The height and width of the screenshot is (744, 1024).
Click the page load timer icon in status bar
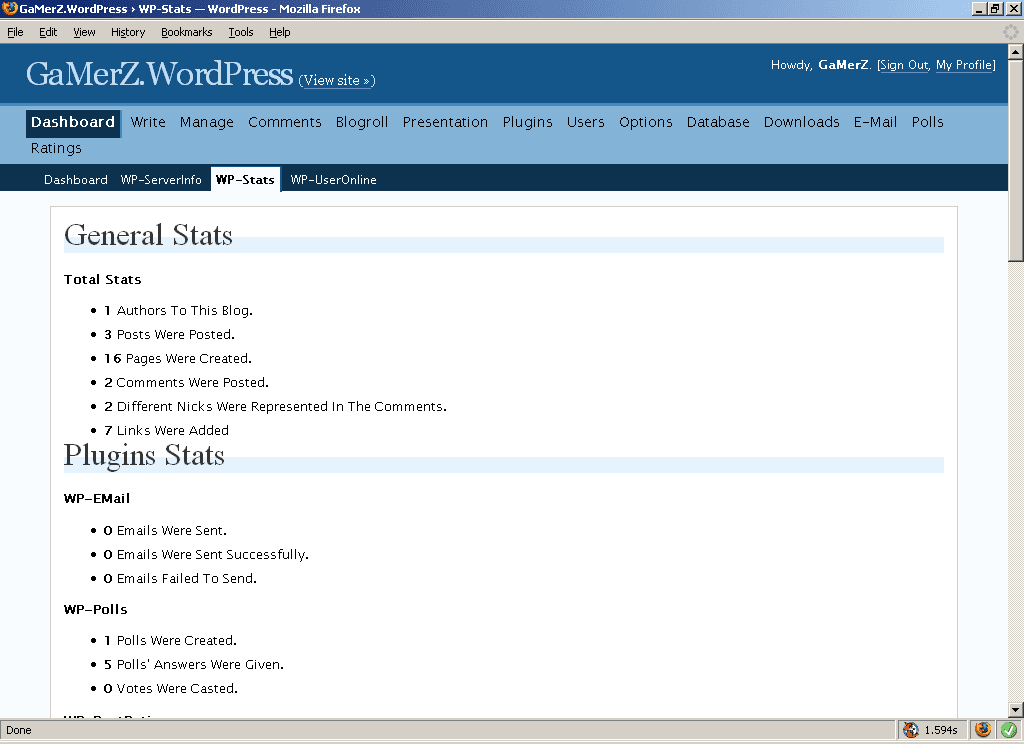[x=911, y=730]
